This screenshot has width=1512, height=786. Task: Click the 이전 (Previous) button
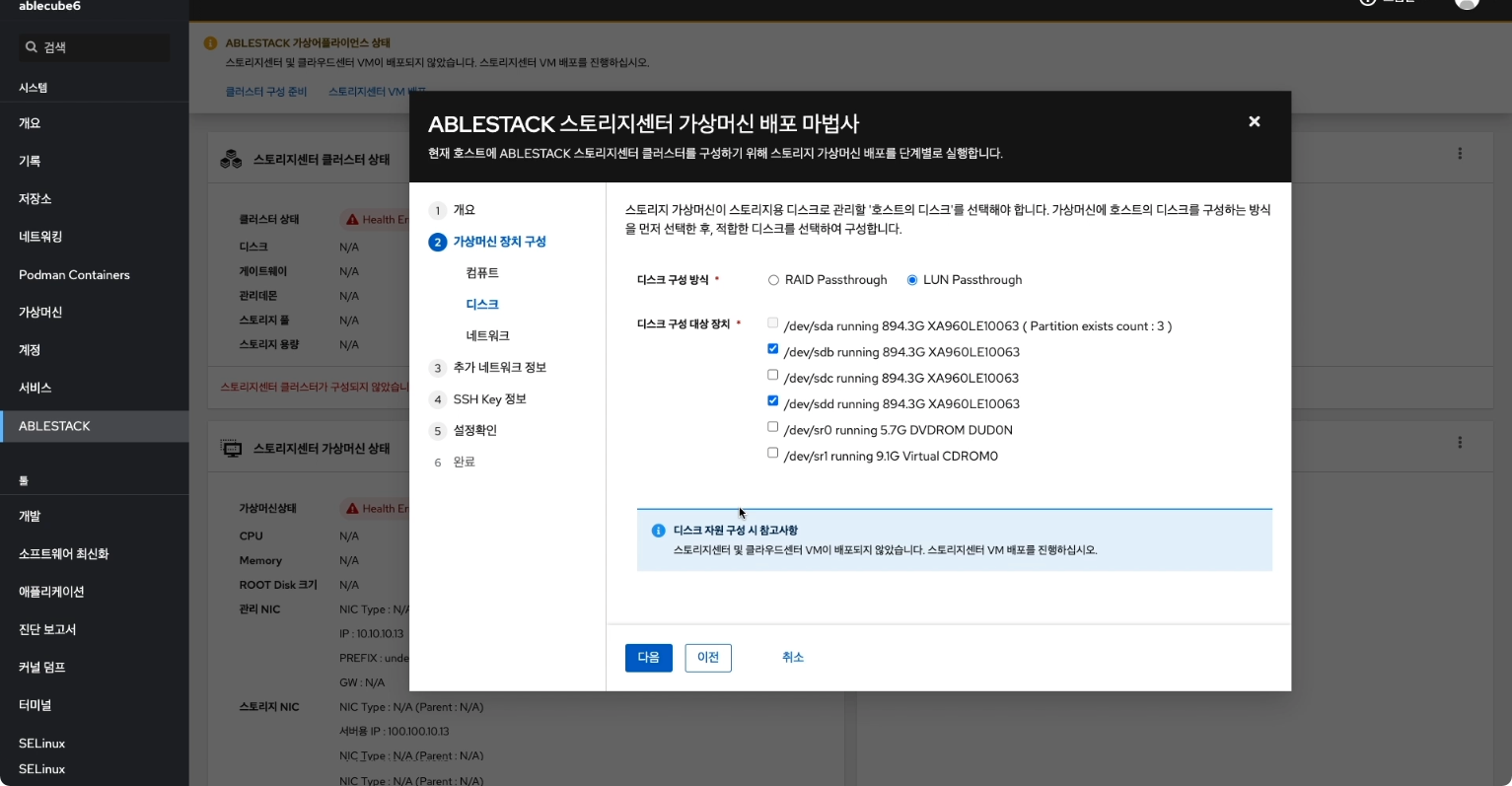(708, 658)
